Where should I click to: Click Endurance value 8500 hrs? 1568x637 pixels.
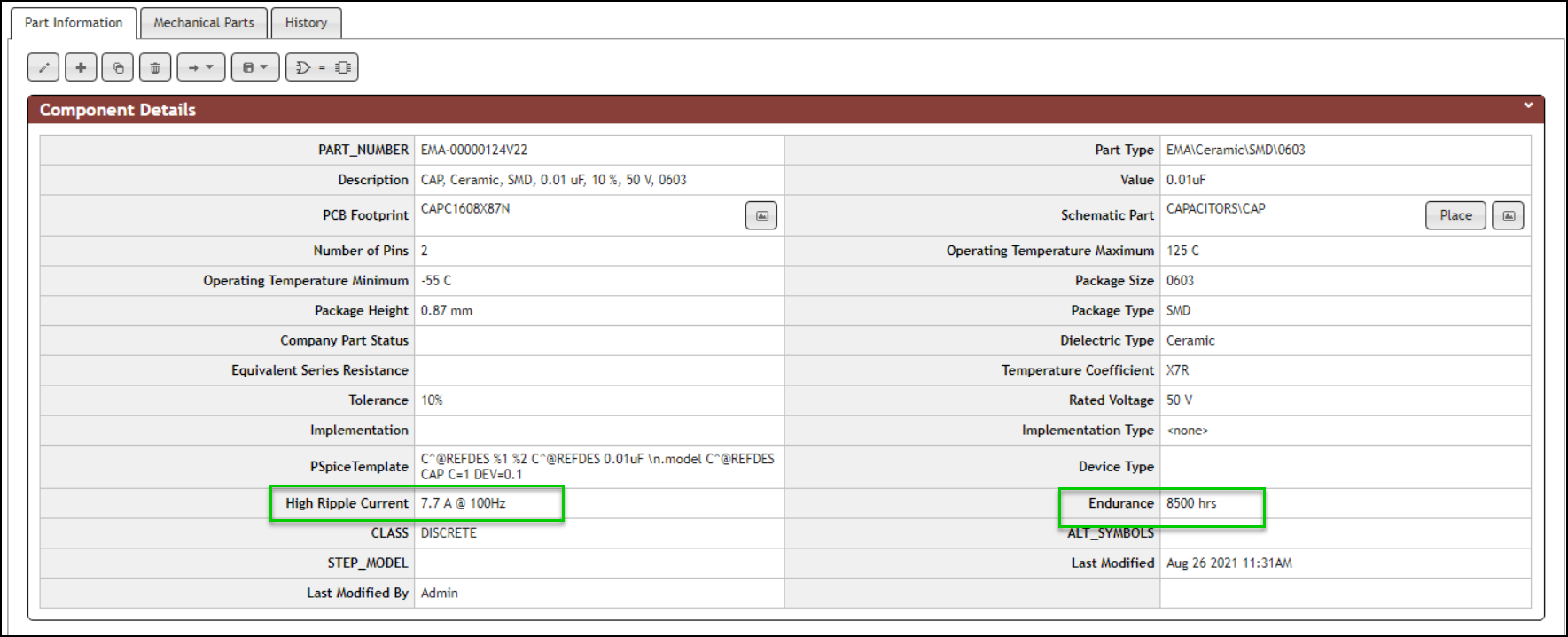(x=1191, y=503)
